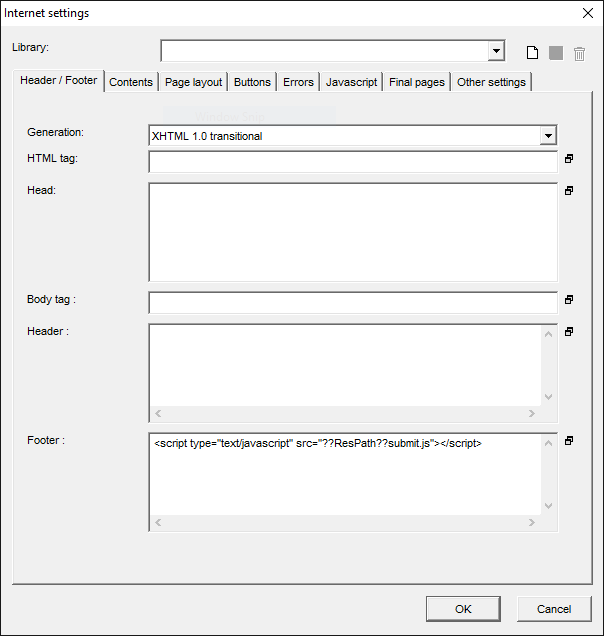Screen dimensions: 604x636
Task: Click the Cancel button
Action: point(554,608)
